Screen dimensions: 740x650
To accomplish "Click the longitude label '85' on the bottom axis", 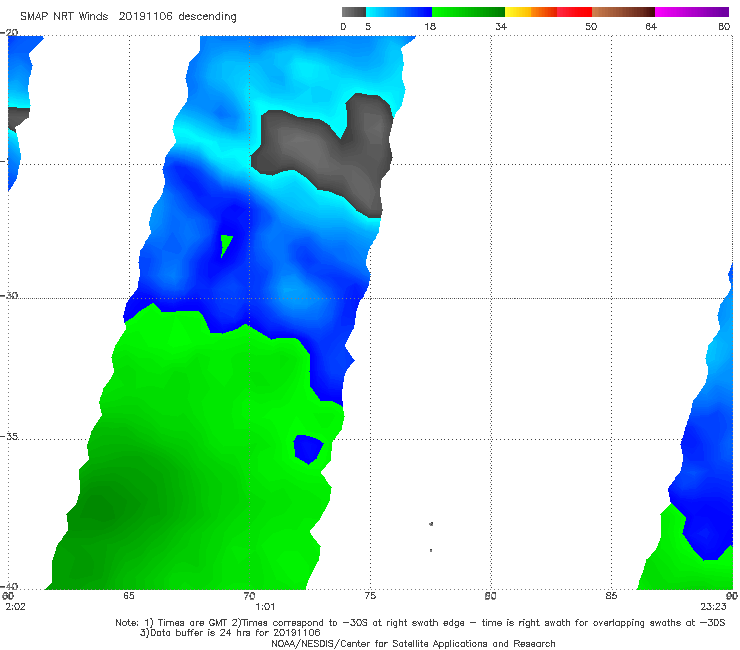I will click(x=611, y=596).
